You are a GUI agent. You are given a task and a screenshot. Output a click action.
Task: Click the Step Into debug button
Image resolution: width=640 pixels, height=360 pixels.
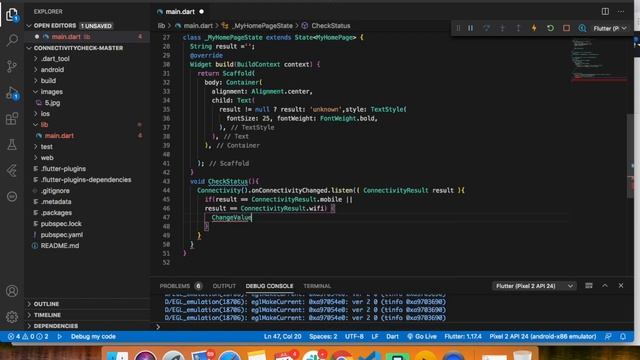[x=502, y=28]
